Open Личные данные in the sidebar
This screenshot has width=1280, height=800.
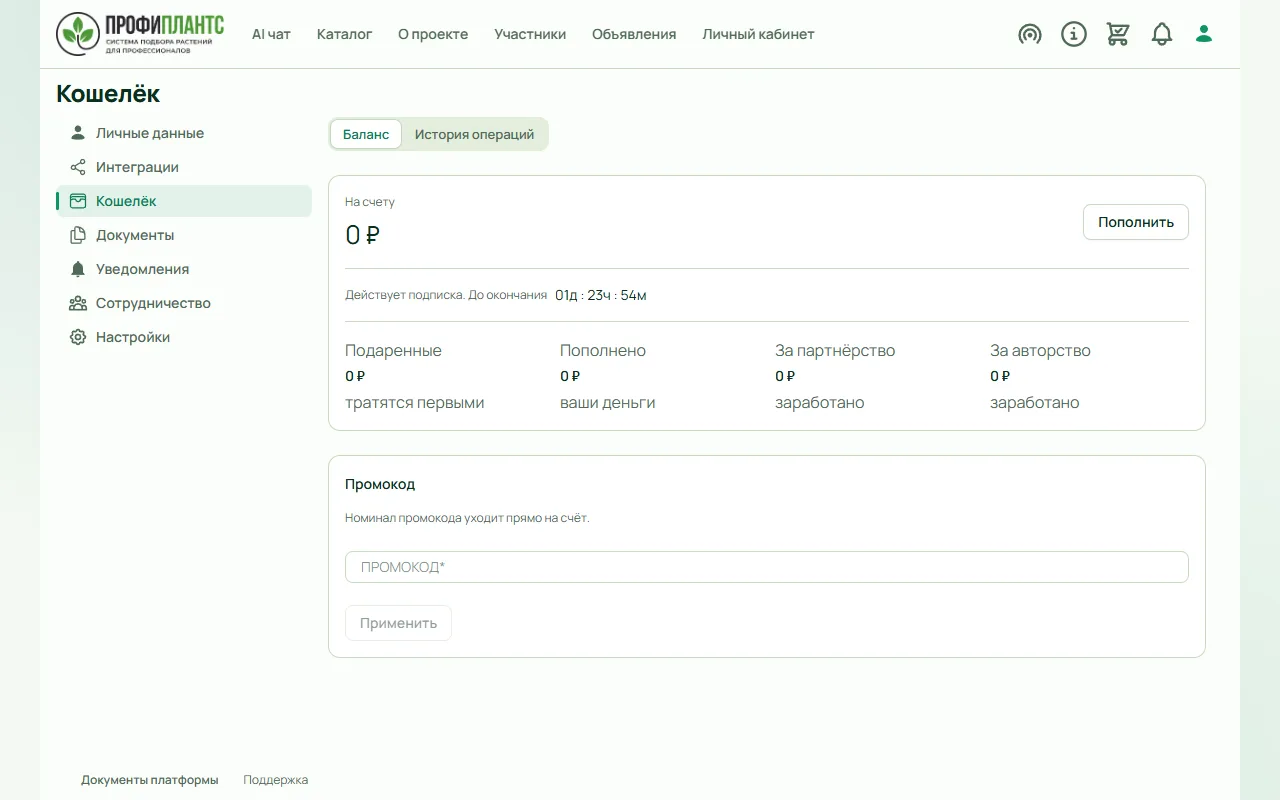tap(184, 133)
